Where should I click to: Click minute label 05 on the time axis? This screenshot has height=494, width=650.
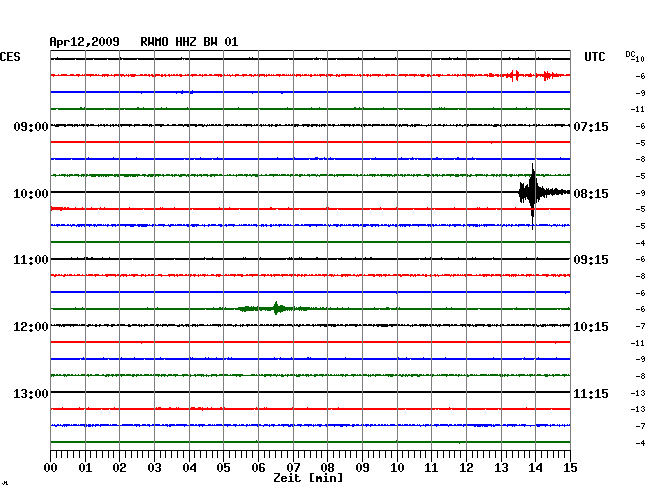click(x=223, y=468)
